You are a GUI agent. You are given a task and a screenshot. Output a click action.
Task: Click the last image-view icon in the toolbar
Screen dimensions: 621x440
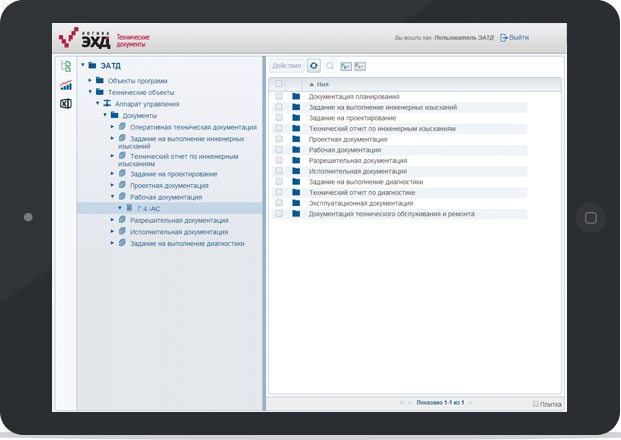360,65
